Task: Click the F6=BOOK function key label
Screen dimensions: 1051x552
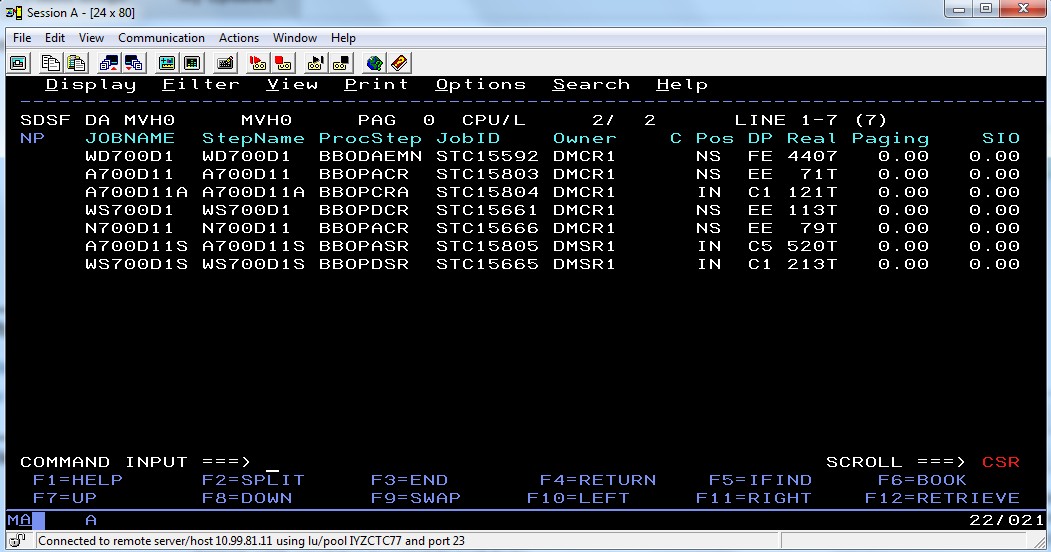Action: (922, 480)
